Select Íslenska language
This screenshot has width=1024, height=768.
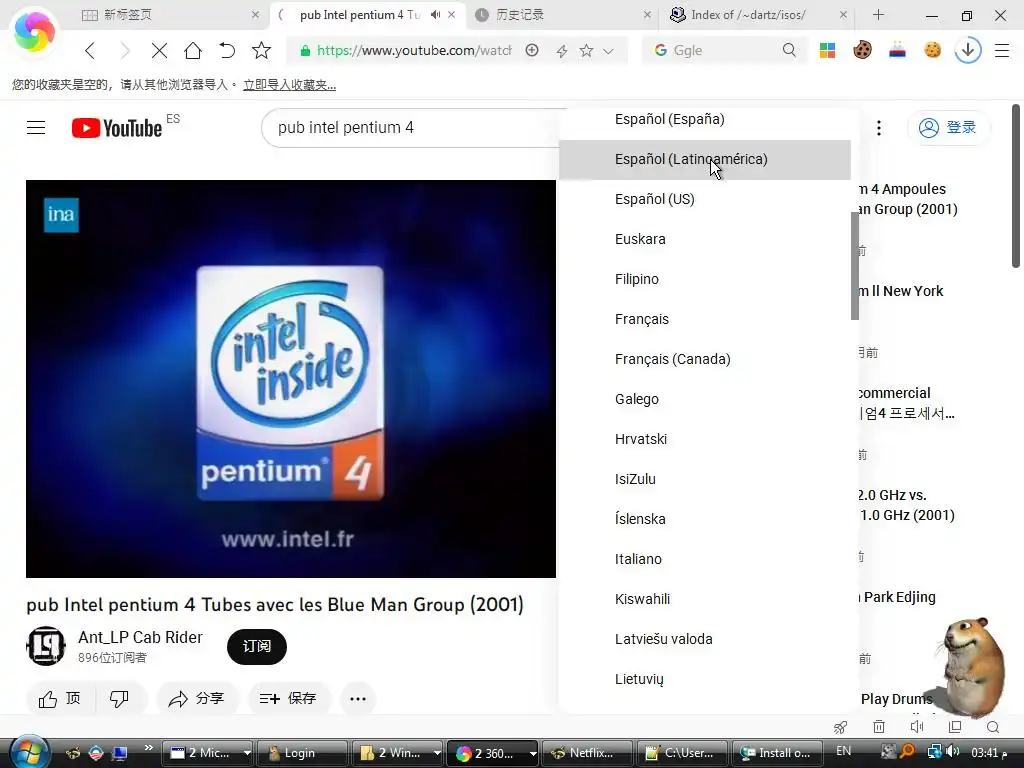click(705, 519)
